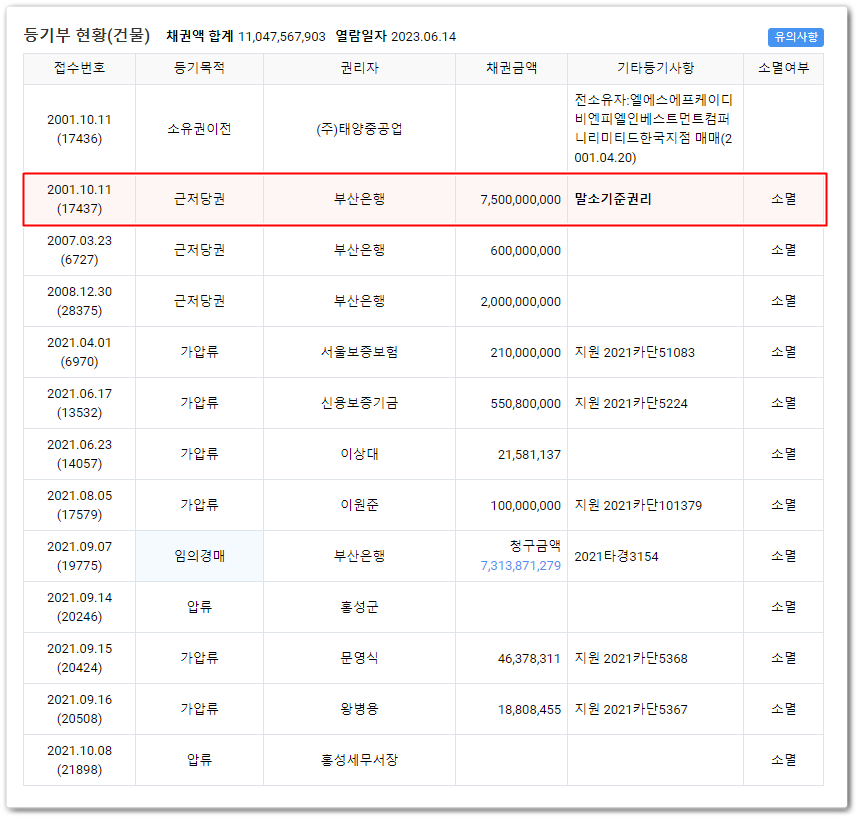Click 소멸 in the 홍성세무서장 row

coord(783,760)
